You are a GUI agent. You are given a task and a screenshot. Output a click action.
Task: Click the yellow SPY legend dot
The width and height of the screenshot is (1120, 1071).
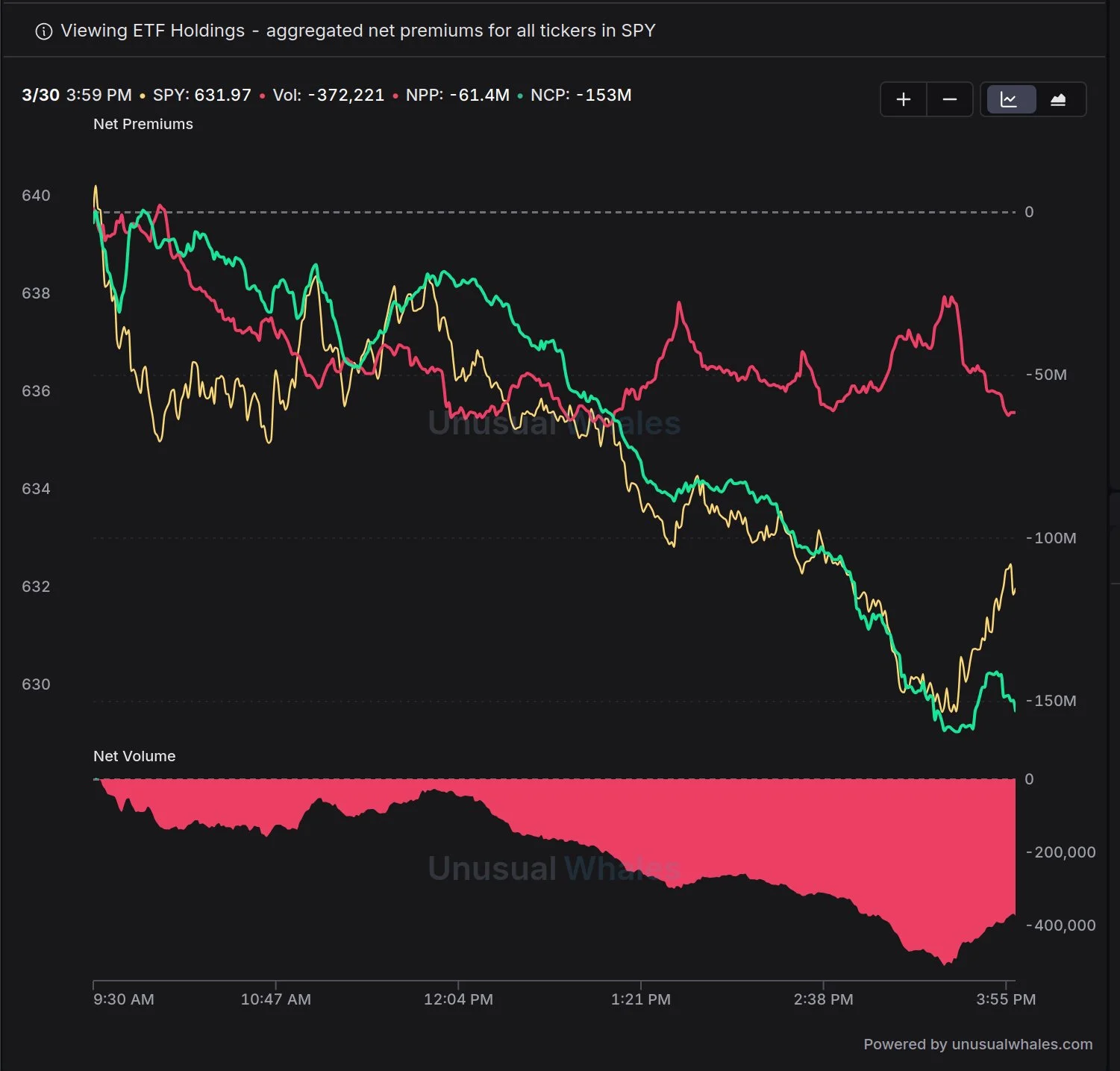click(x=143, y=96)
